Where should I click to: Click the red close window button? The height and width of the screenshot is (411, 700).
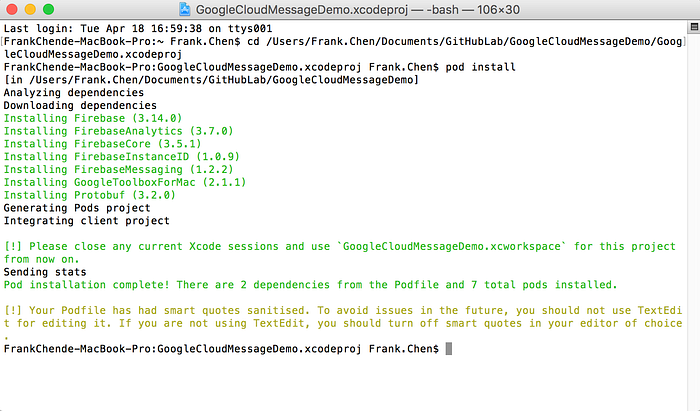click(x=12, y=9)
